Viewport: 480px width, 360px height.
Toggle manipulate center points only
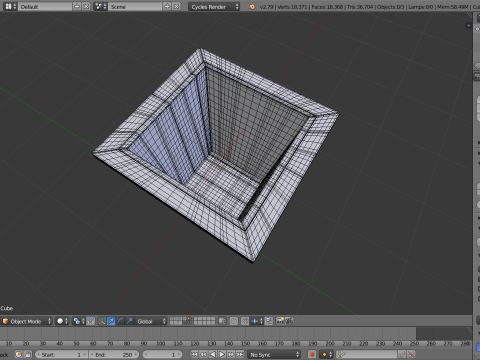tap(91, 321)
